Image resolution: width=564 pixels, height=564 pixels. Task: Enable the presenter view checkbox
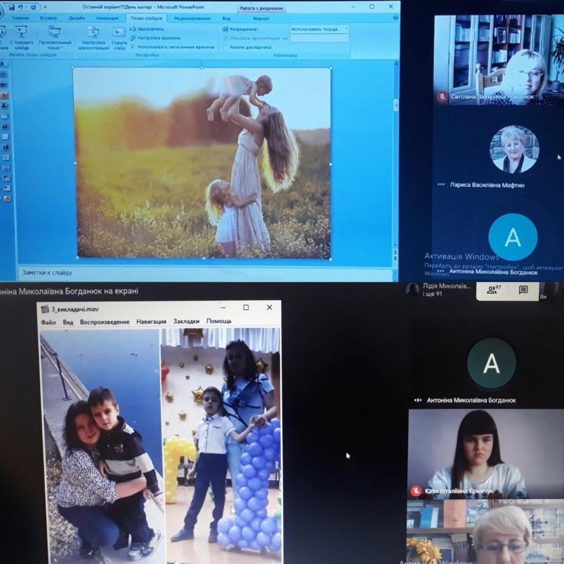(226, 47)
